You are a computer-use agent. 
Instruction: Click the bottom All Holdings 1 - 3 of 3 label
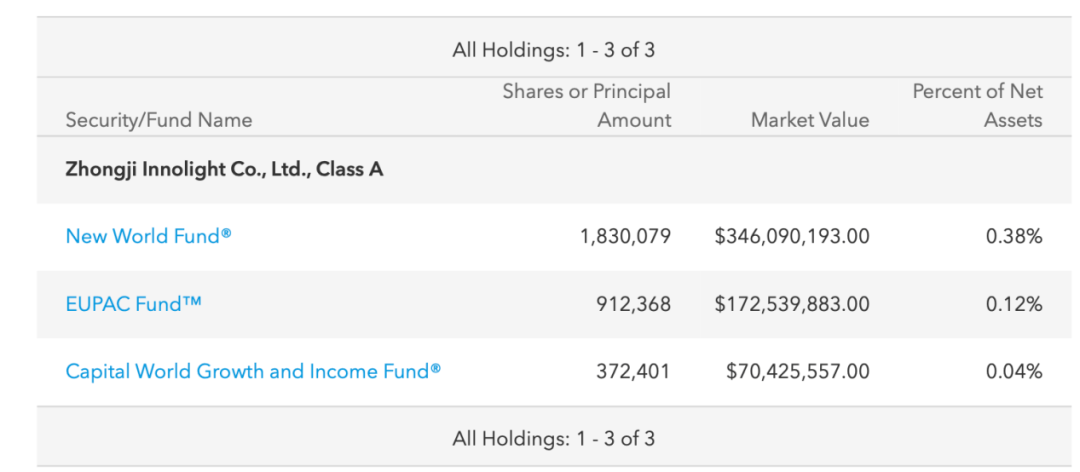tap(553, 438)
